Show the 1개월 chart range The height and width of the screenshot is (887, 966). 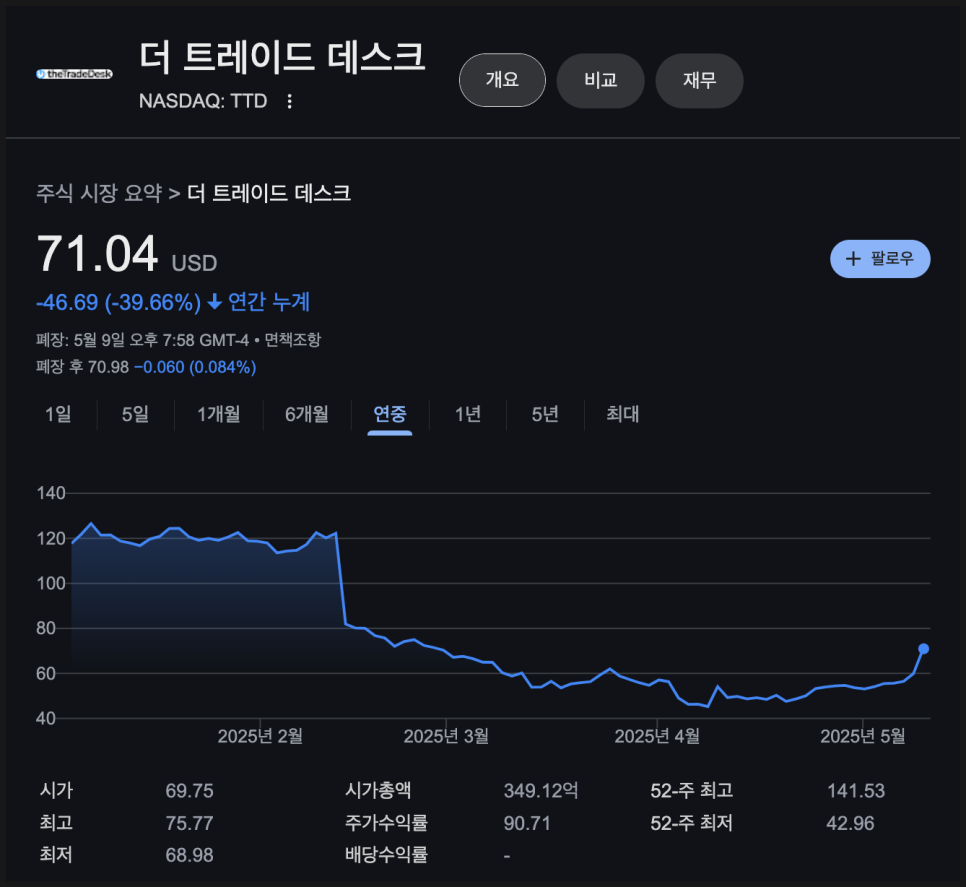(x=219, y=414)
